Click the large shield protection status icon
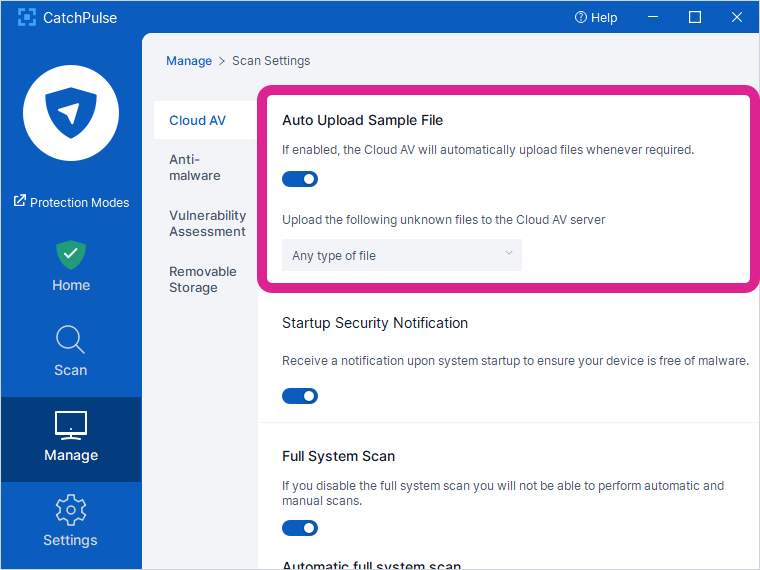The width and height of the screenshot is (760, 570). 71,113
